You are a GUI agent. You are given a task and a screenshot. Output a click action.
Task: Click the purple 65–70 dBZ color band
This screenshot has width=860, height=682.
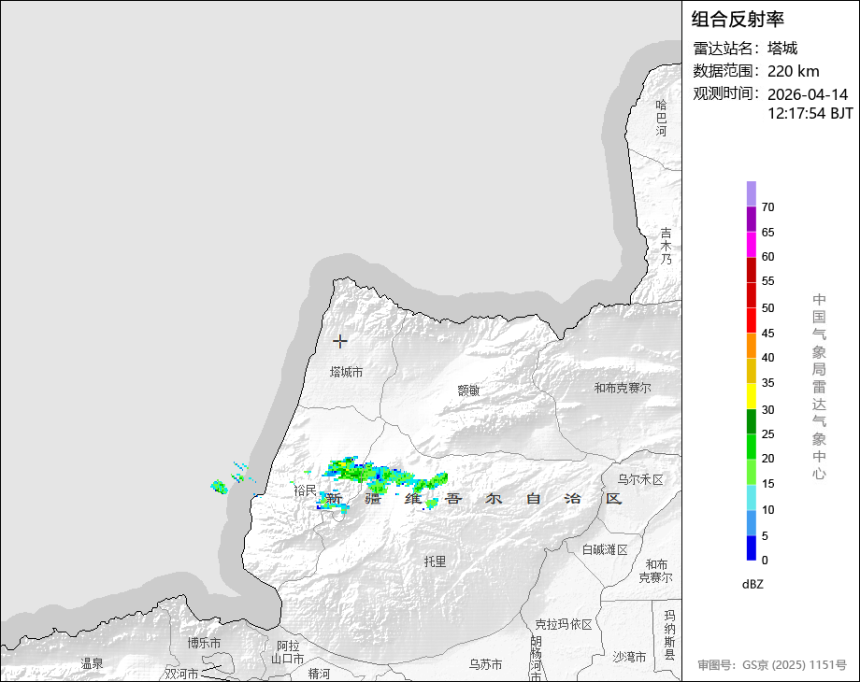pyautogui.click(x=751, y=219)
